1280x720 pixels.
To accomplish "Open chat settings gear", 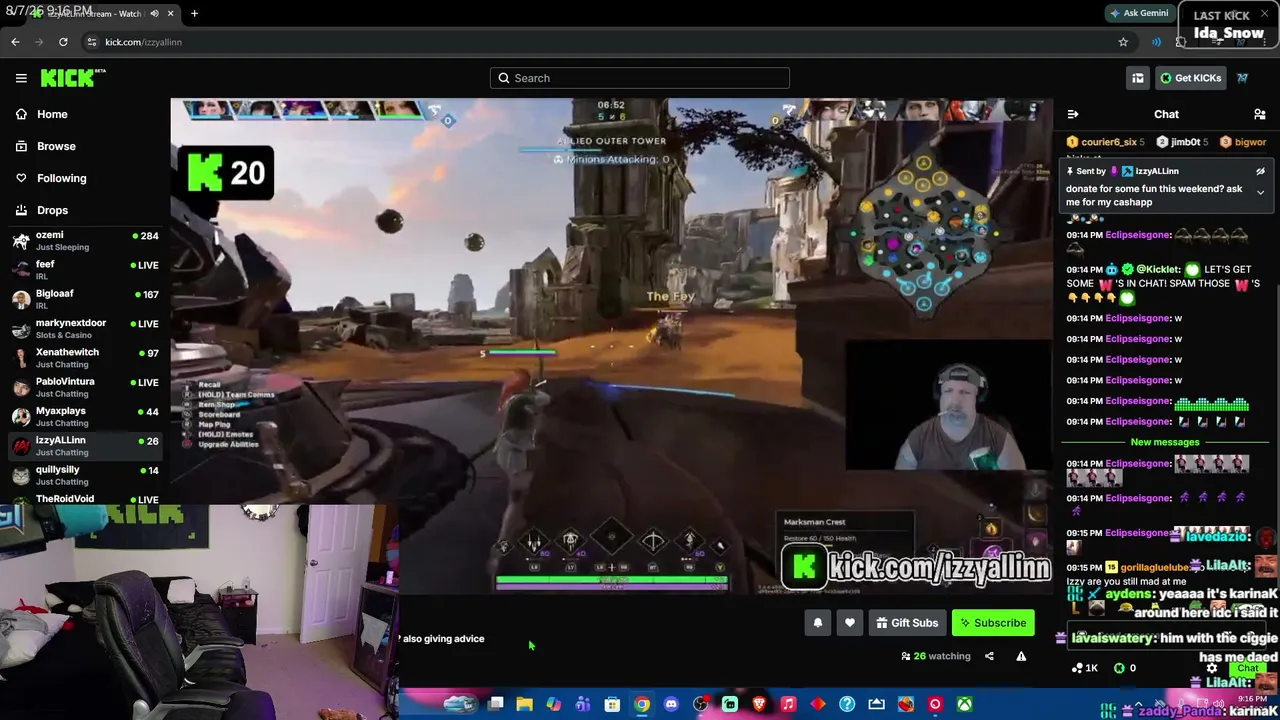I will tap(1212, 668).
